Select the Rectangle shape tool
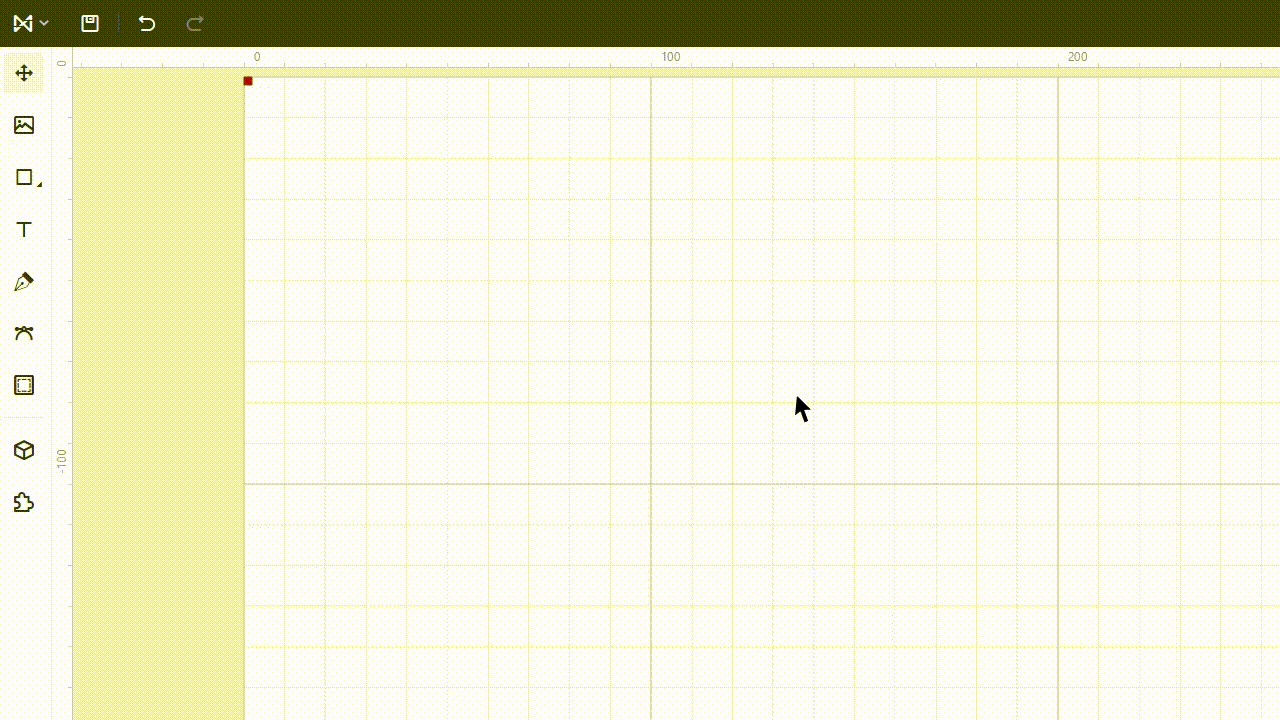1280x720 pixels. 24,177
